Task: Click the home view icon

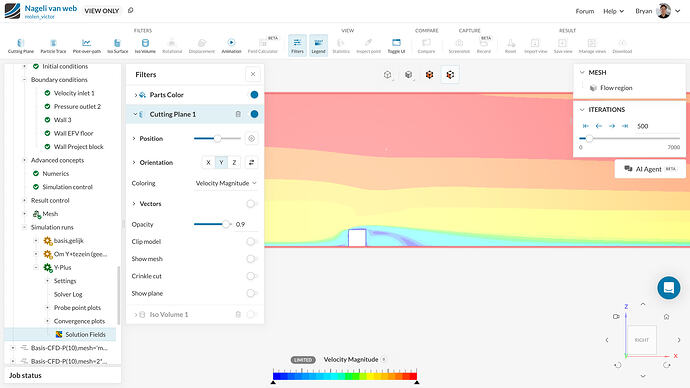Action: [666, 317]
